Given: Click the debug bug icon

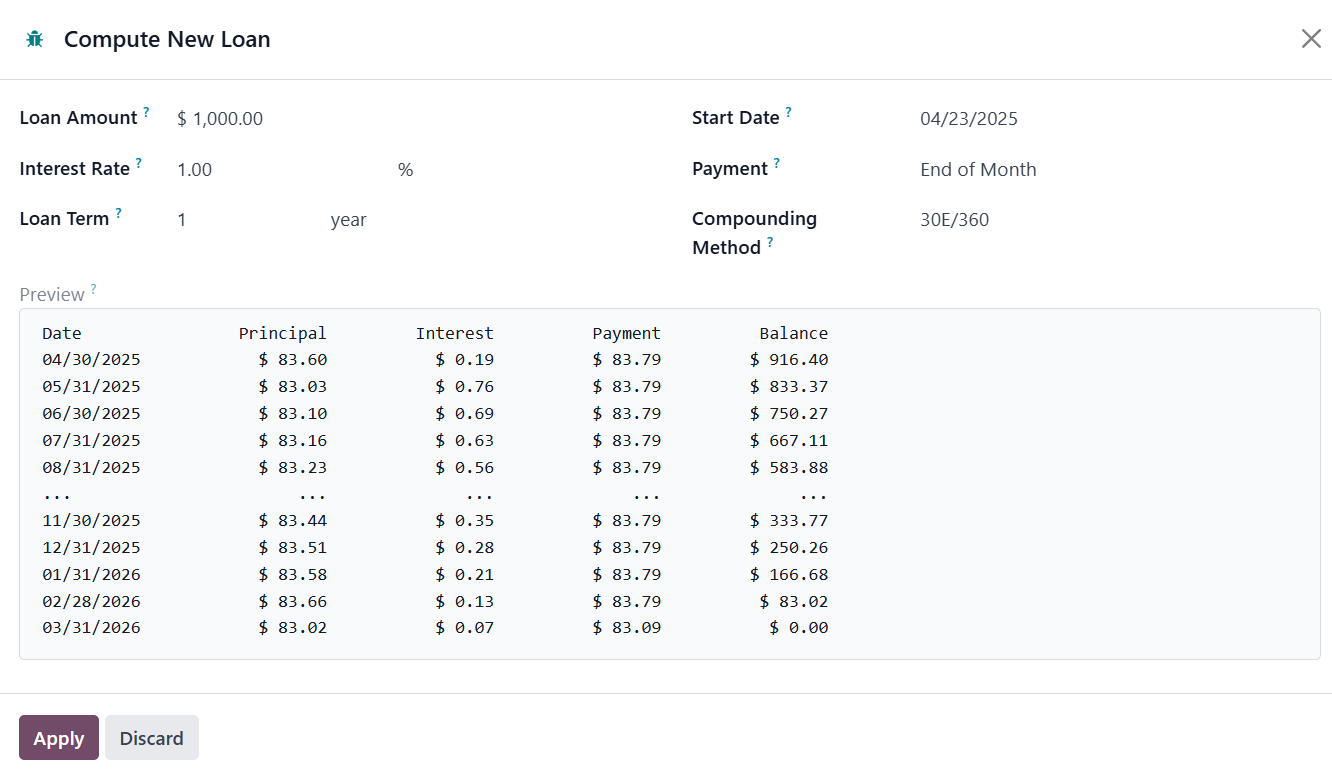Looking at the screenshot, I should pyautogui.click(x=35, y=40).
